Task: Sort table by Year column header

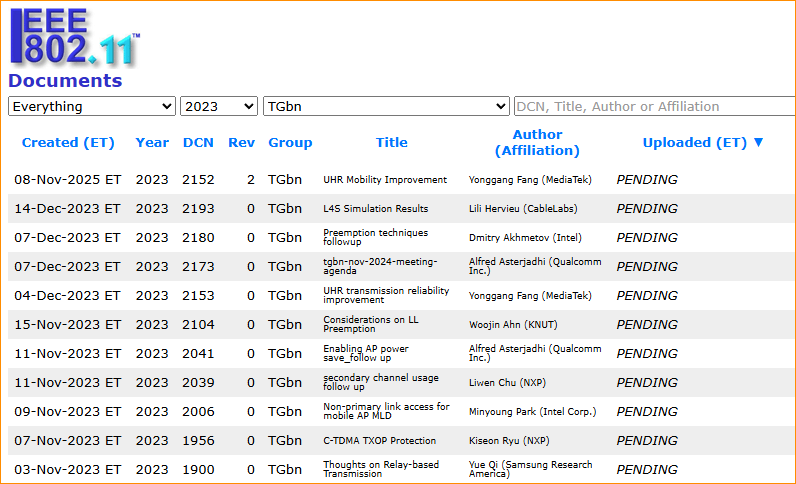Action: (x=152, y=142)
